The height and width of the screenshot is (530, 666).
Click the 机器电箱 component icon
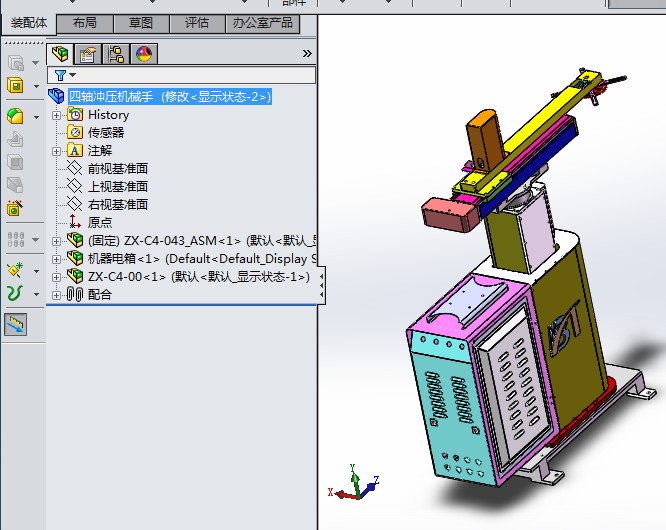point(75,258)
